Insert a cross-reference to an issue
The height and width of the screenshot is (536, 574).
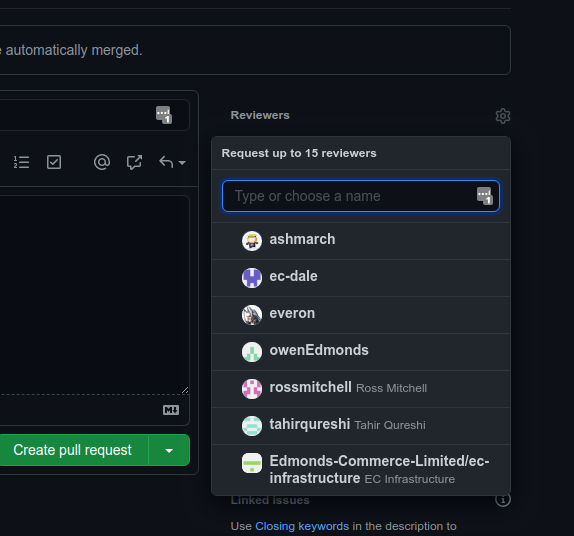pyautogui.click(x=134, y=162)
